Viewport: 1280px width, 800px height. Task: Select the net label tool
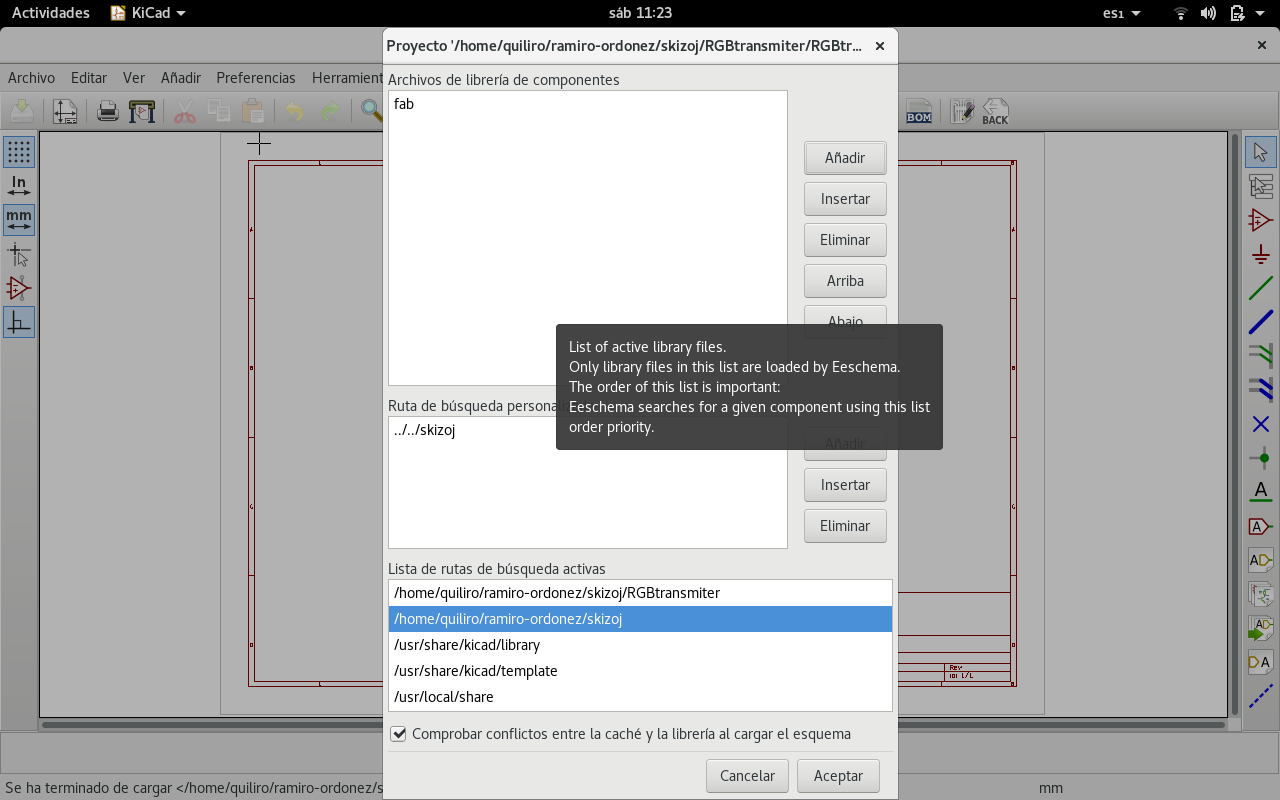point(1261,492)
